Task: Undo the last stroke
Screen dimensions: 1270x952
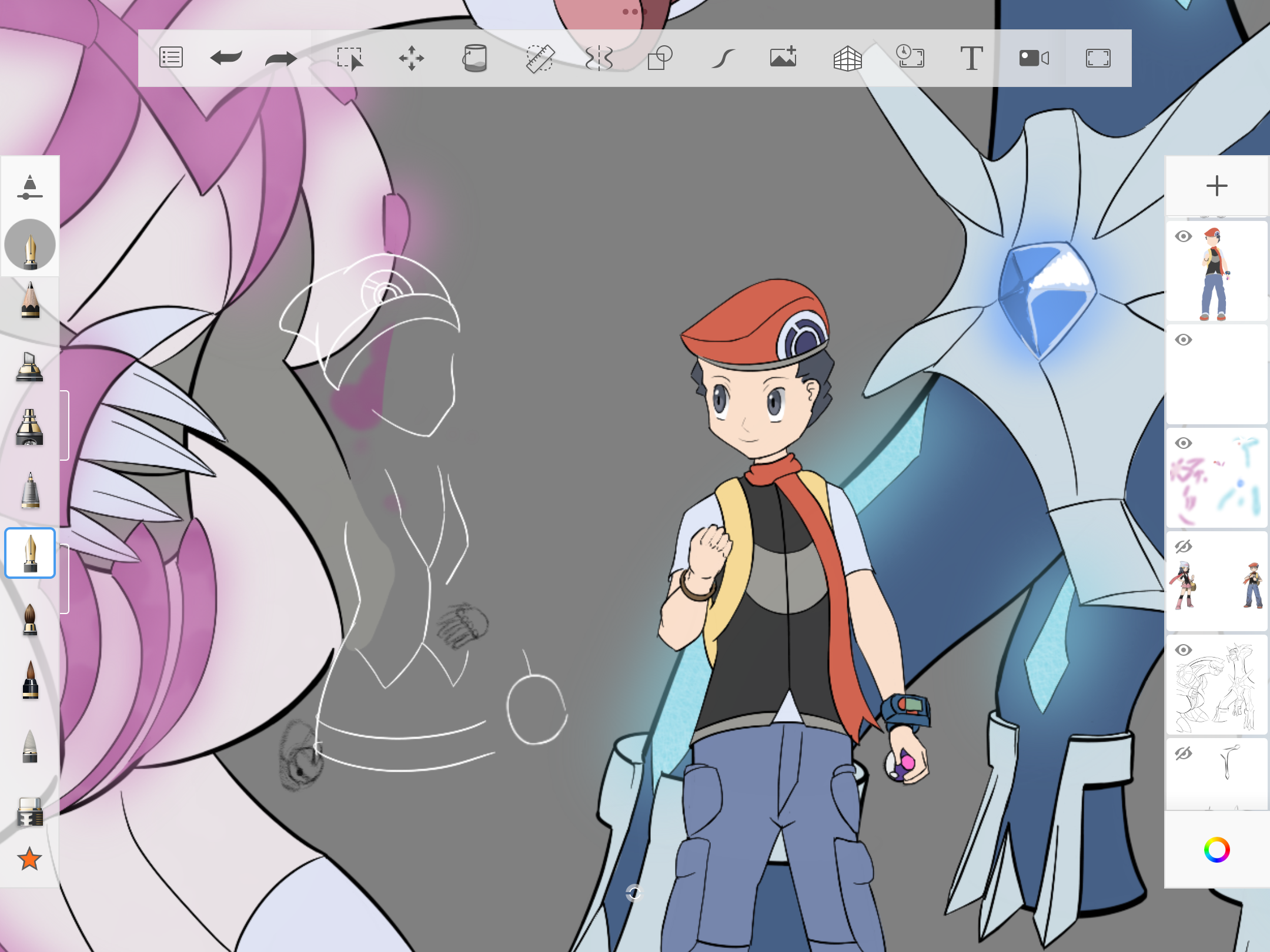Action: [x=226, y=58]
